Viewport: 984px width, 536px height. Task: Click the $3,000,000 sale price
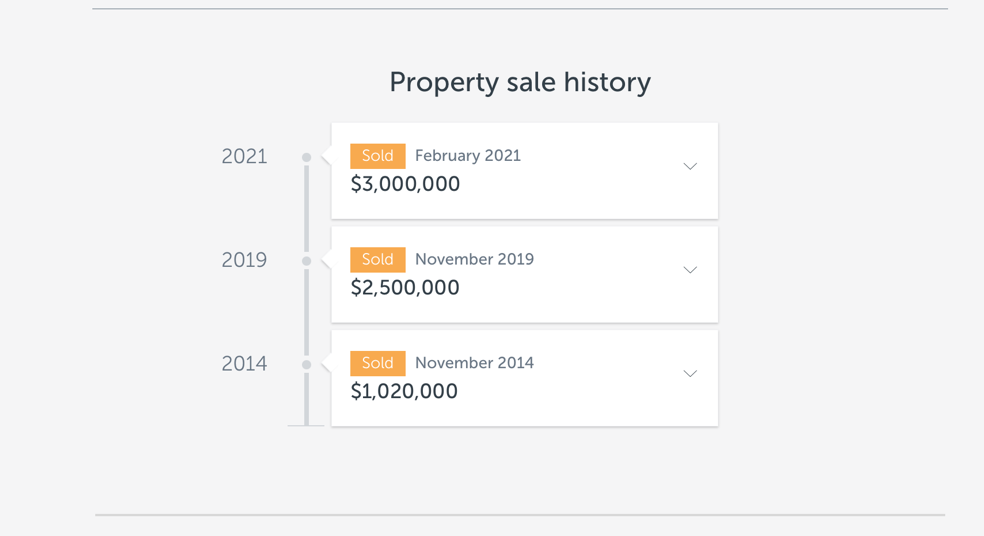[x=405, y=184]
